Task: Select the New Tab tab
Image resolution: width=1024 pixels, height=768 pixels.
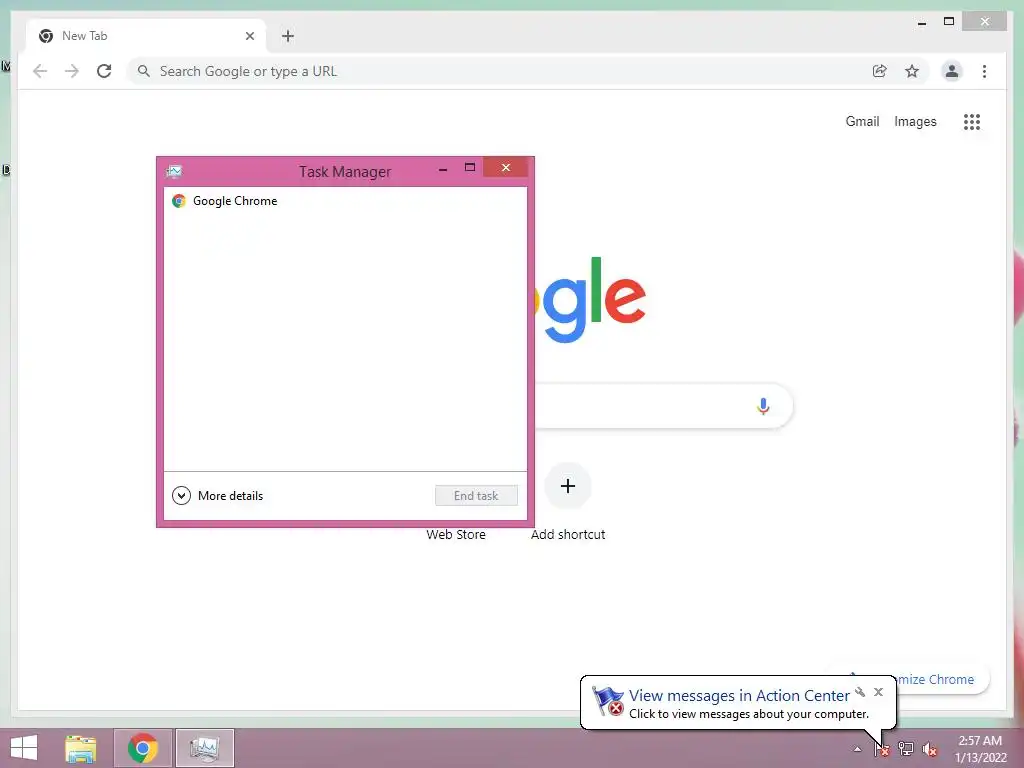Action: (146, 36)
